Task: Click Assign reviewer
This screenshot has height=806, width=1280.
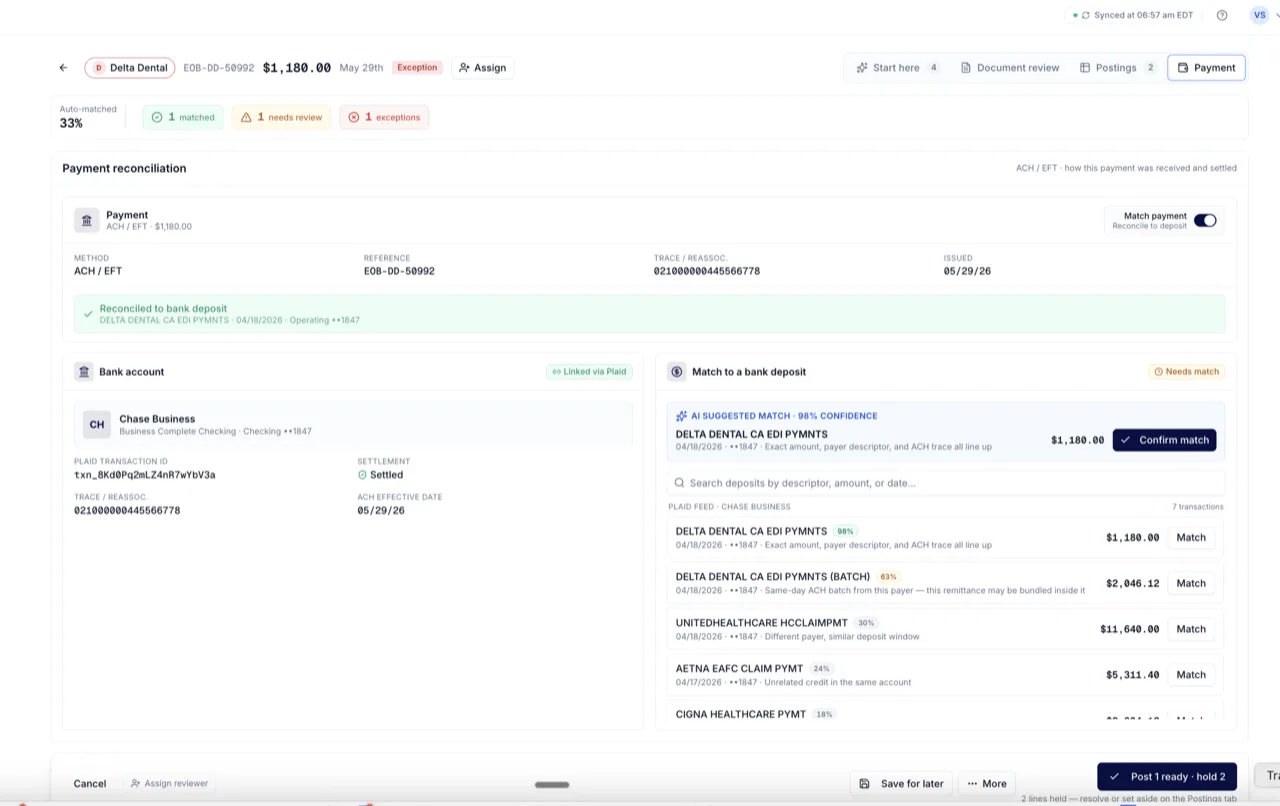Action: pyautogui.click(x=170, y=784)
